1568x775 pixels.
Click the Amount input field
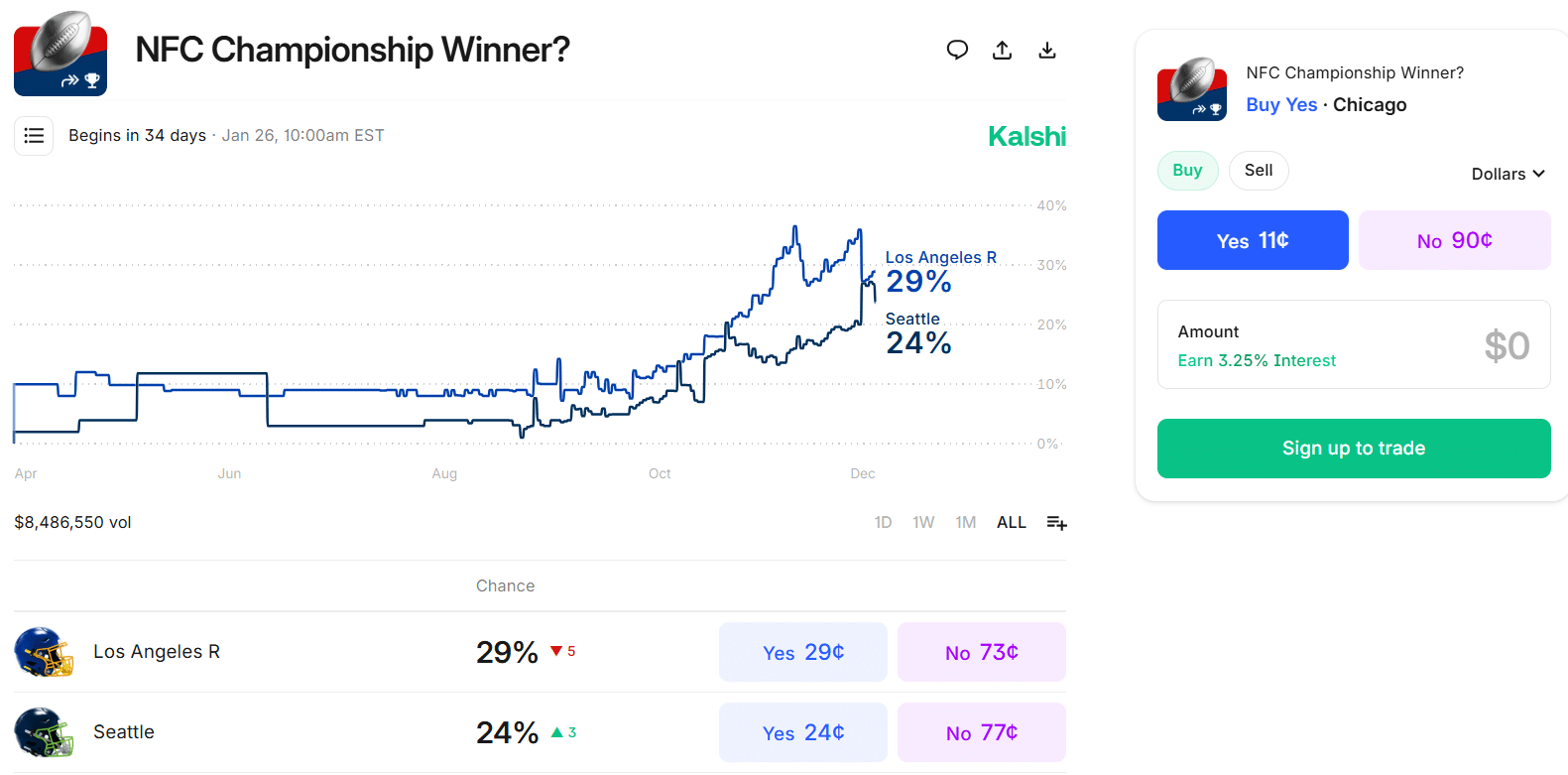(x=1354, y=344)
